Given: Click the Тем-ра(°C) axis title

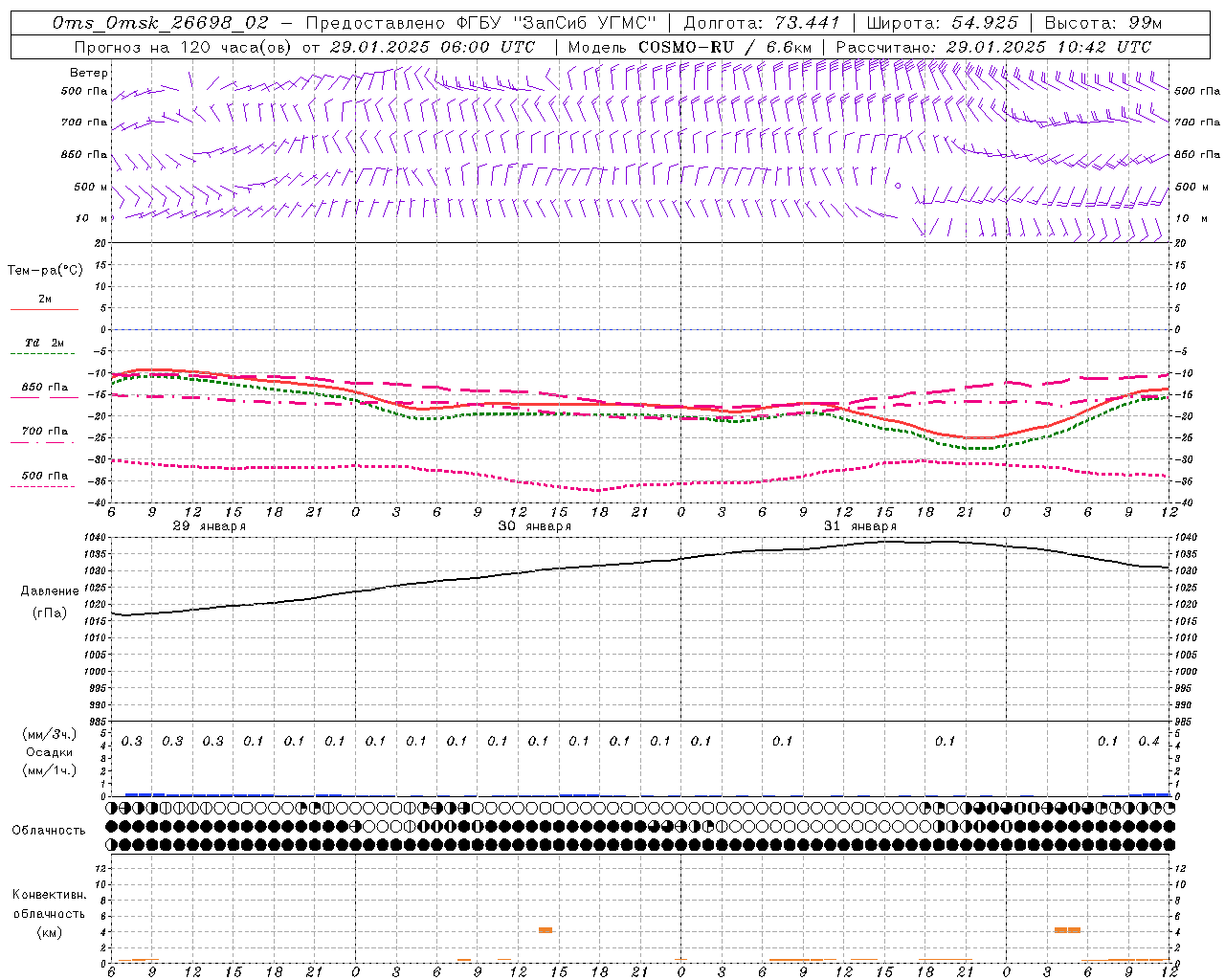Looking at the screenshot, I should pyautogui.click(x=45, y=271).
